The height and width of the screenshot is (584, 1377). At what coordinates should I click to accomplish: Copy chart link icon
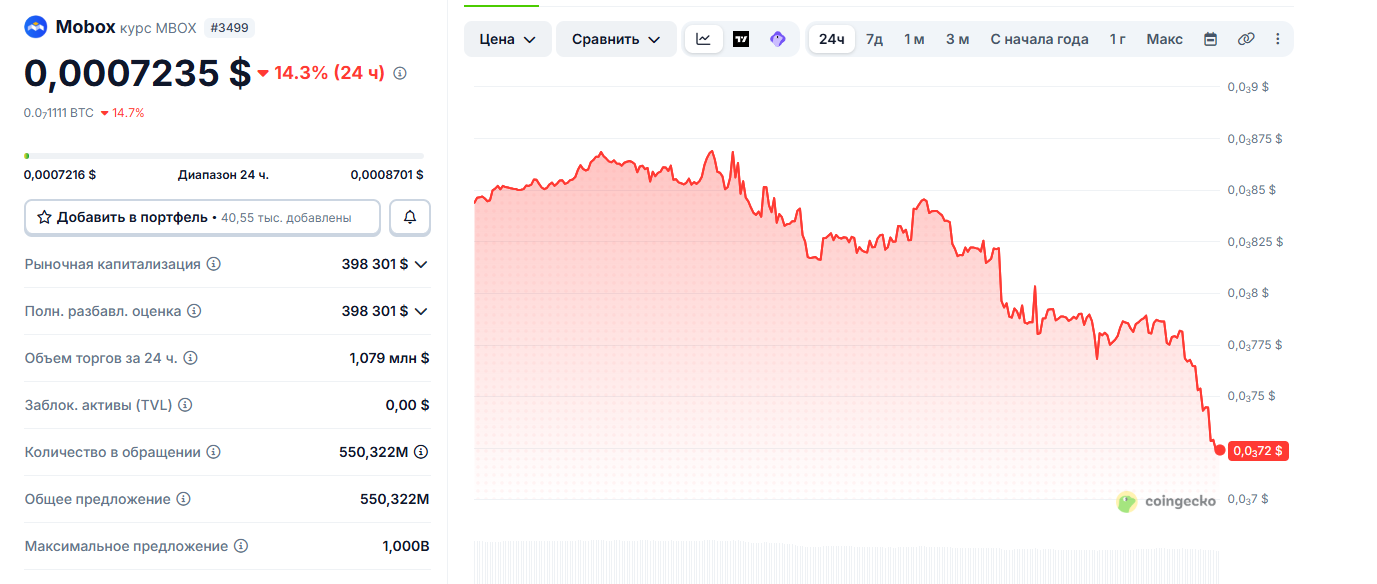[1246, 39]
